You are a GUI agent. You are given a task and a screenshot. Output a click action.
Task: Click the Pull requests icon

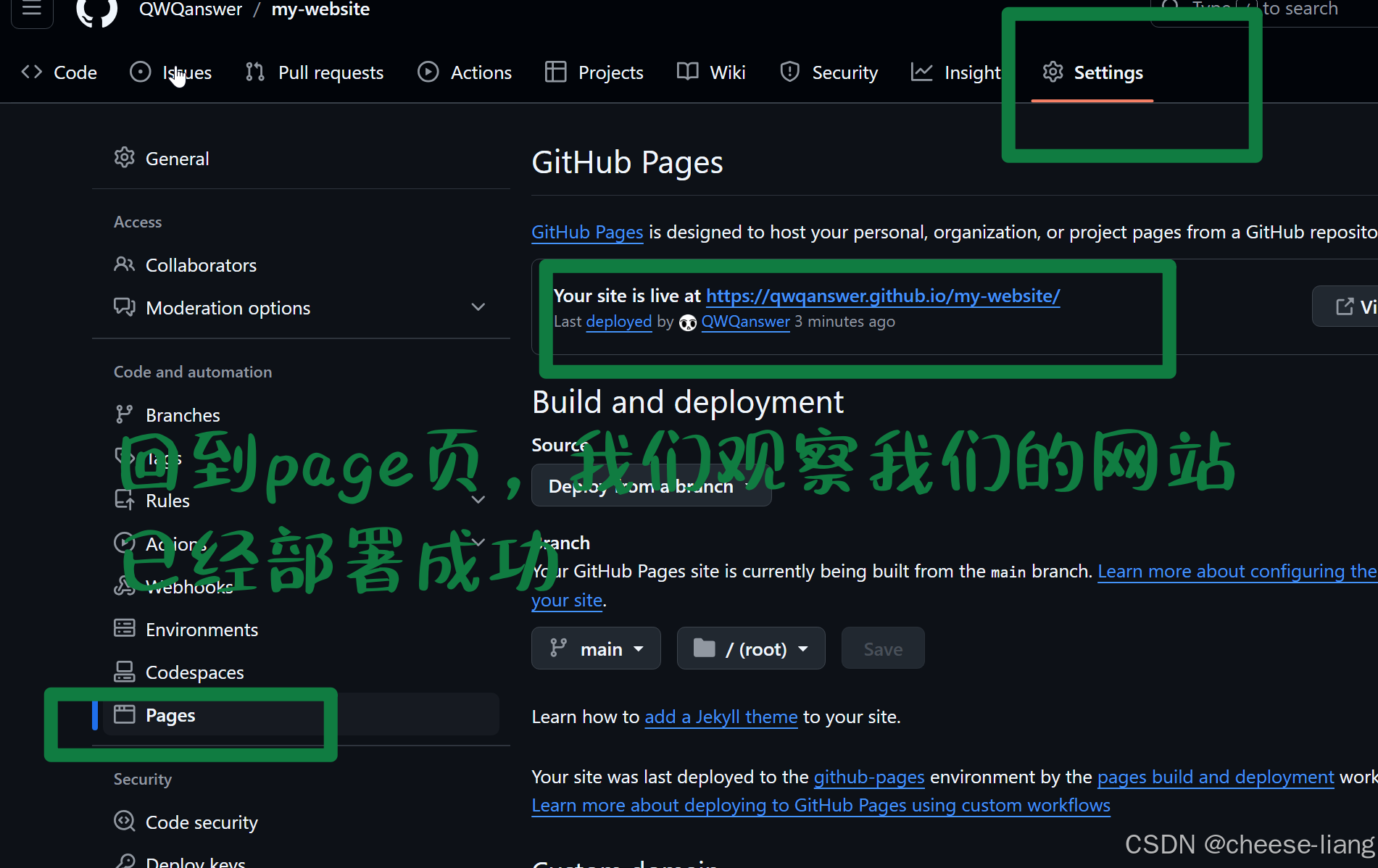255,72
